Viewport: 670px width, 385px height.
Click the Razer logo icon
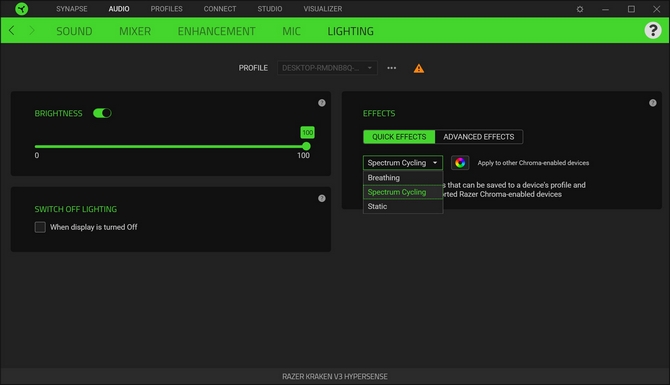(21, 9)
